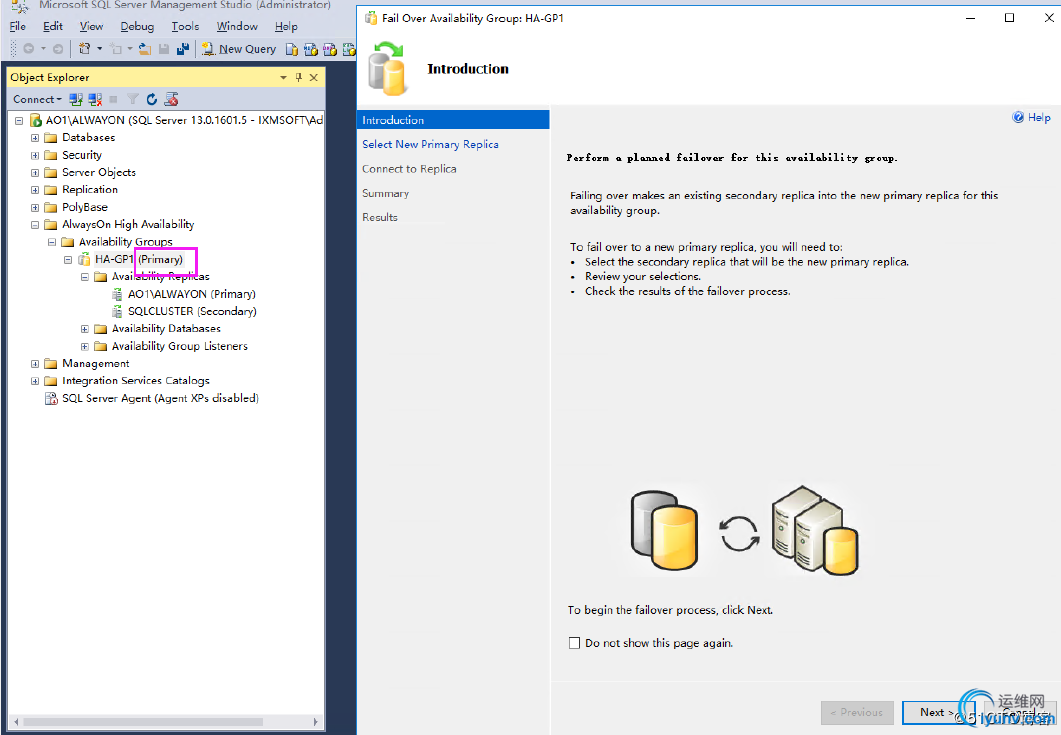
Task: Select the SQLCLUSTER (Secondary) replica
Action: [x=192, y=311]
